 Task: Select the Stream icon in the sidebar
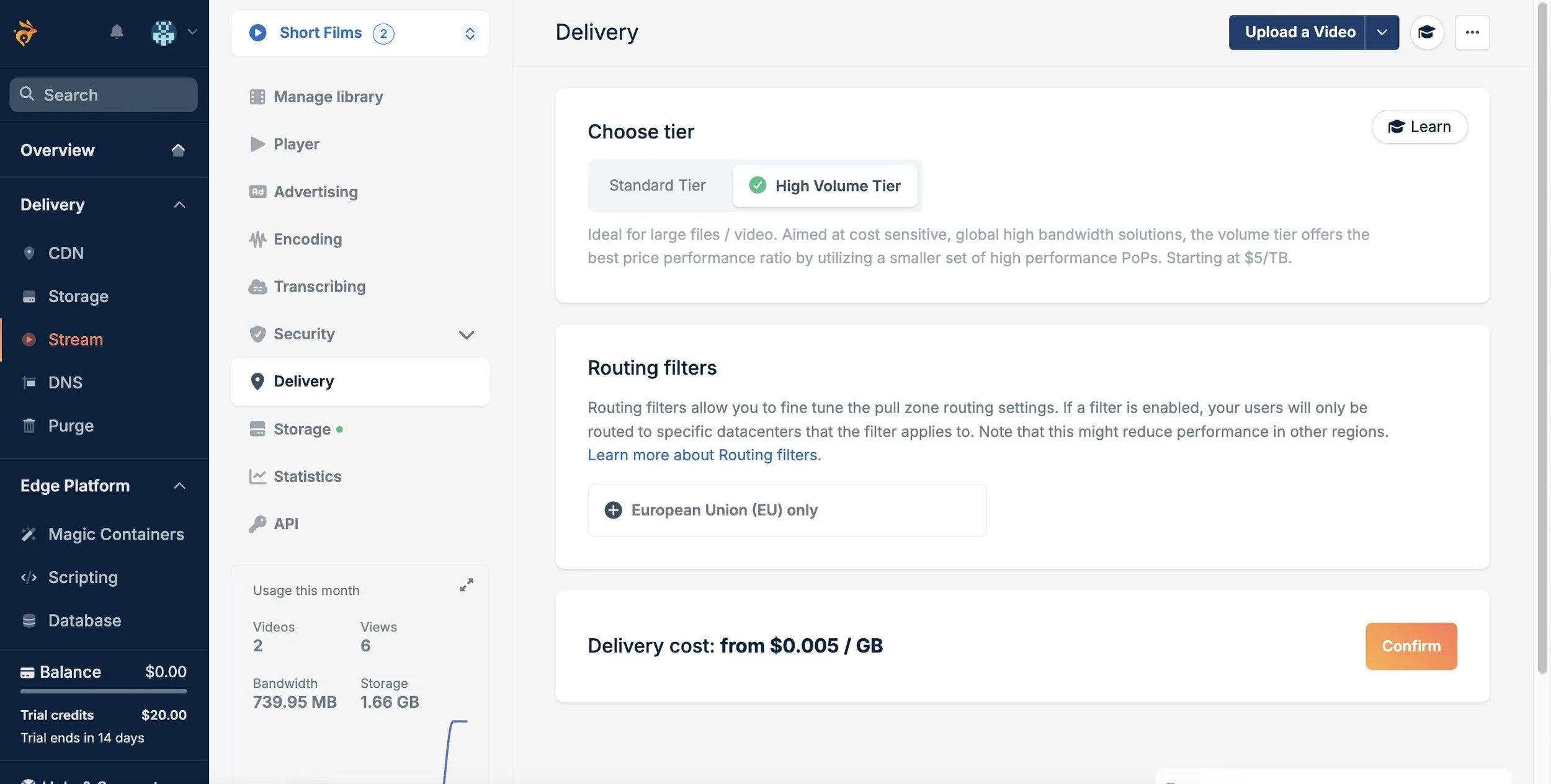tap(29, 339)
